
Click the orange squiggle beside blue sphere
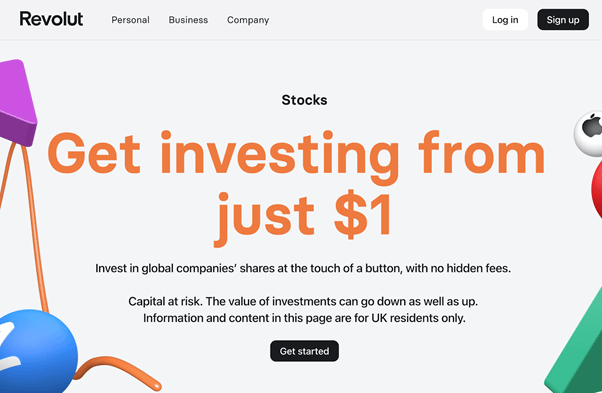coord(118,372)
